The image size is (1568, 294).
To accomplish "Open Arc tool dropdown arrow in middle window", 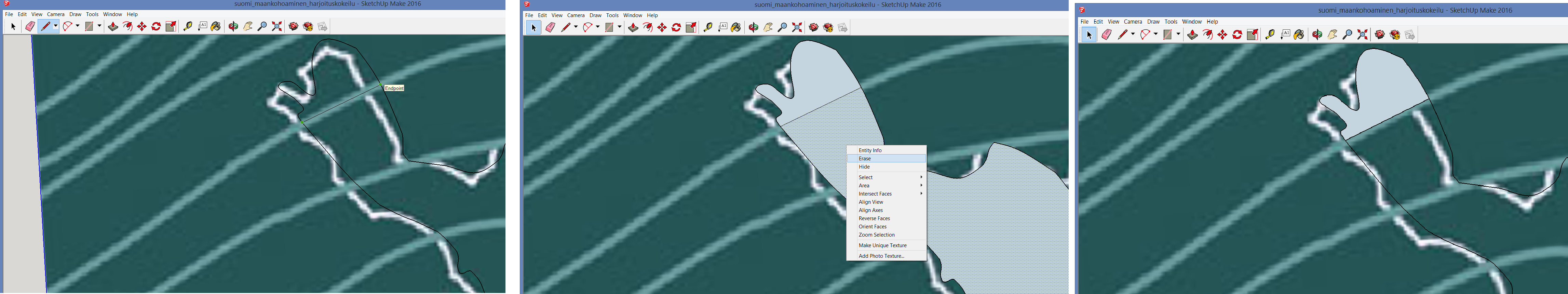I will 598,27.
